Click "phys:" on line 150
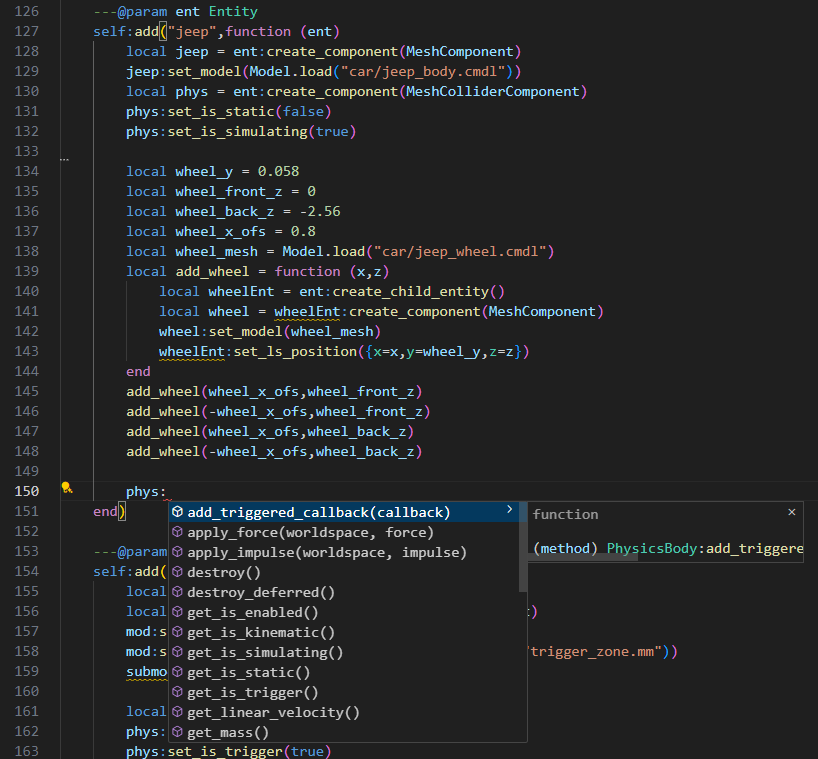The width and height of the screenshot is (818, 759). point(146,492)
